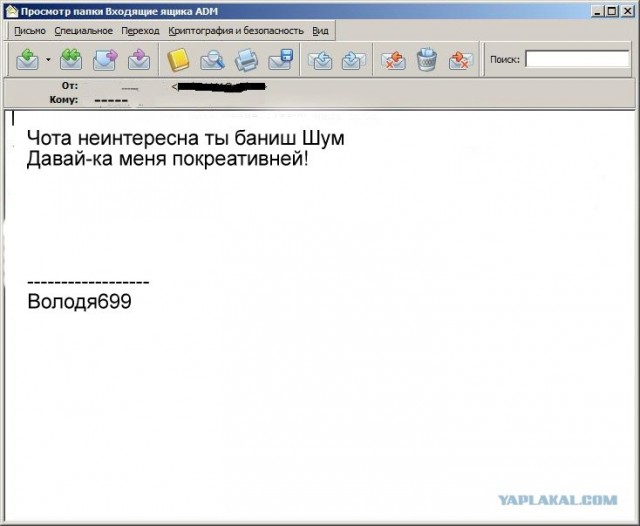Delete and go to previous message icon
The width and height of the screenshot is (640, 526).
[393, 60]
